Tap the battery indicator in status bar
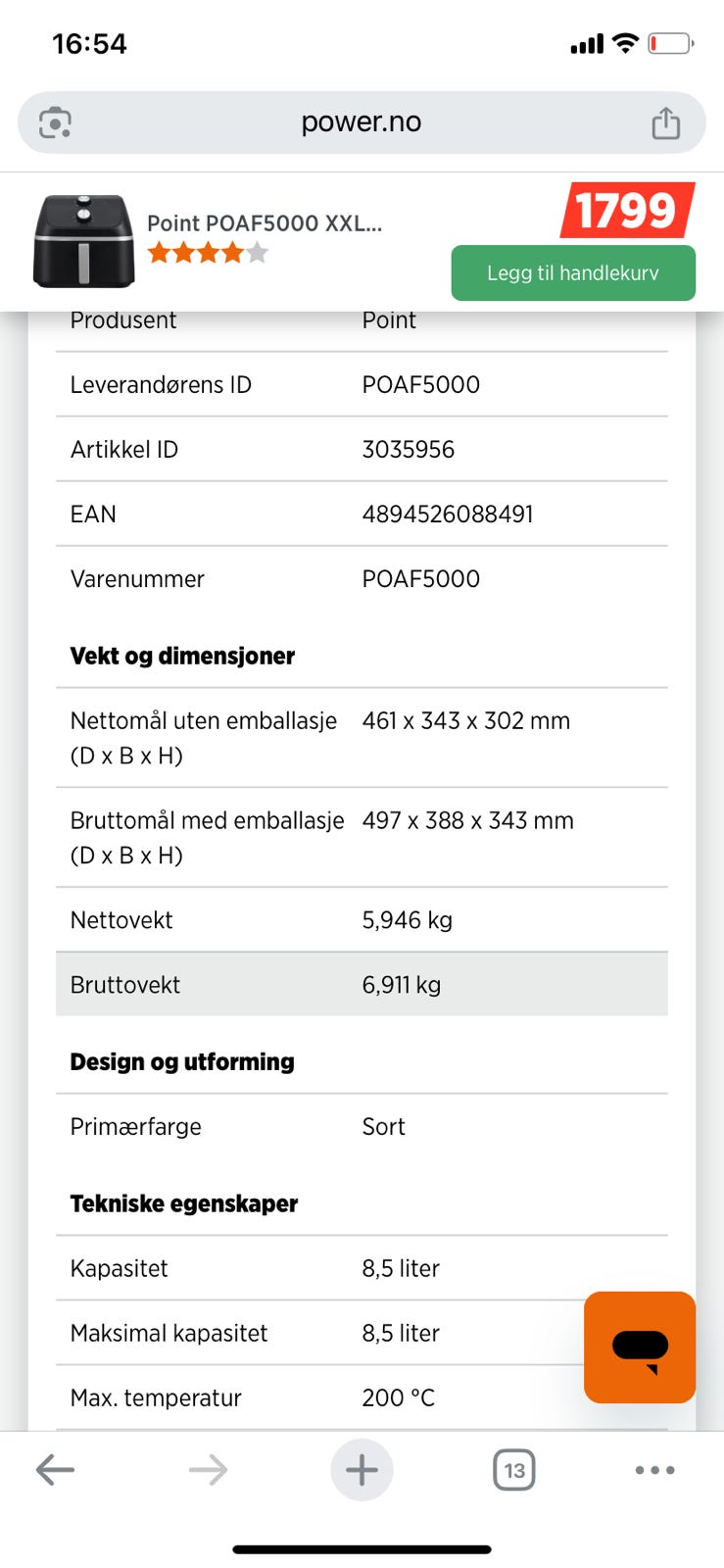The image size is (724, 1568). (x=671, y=43)
